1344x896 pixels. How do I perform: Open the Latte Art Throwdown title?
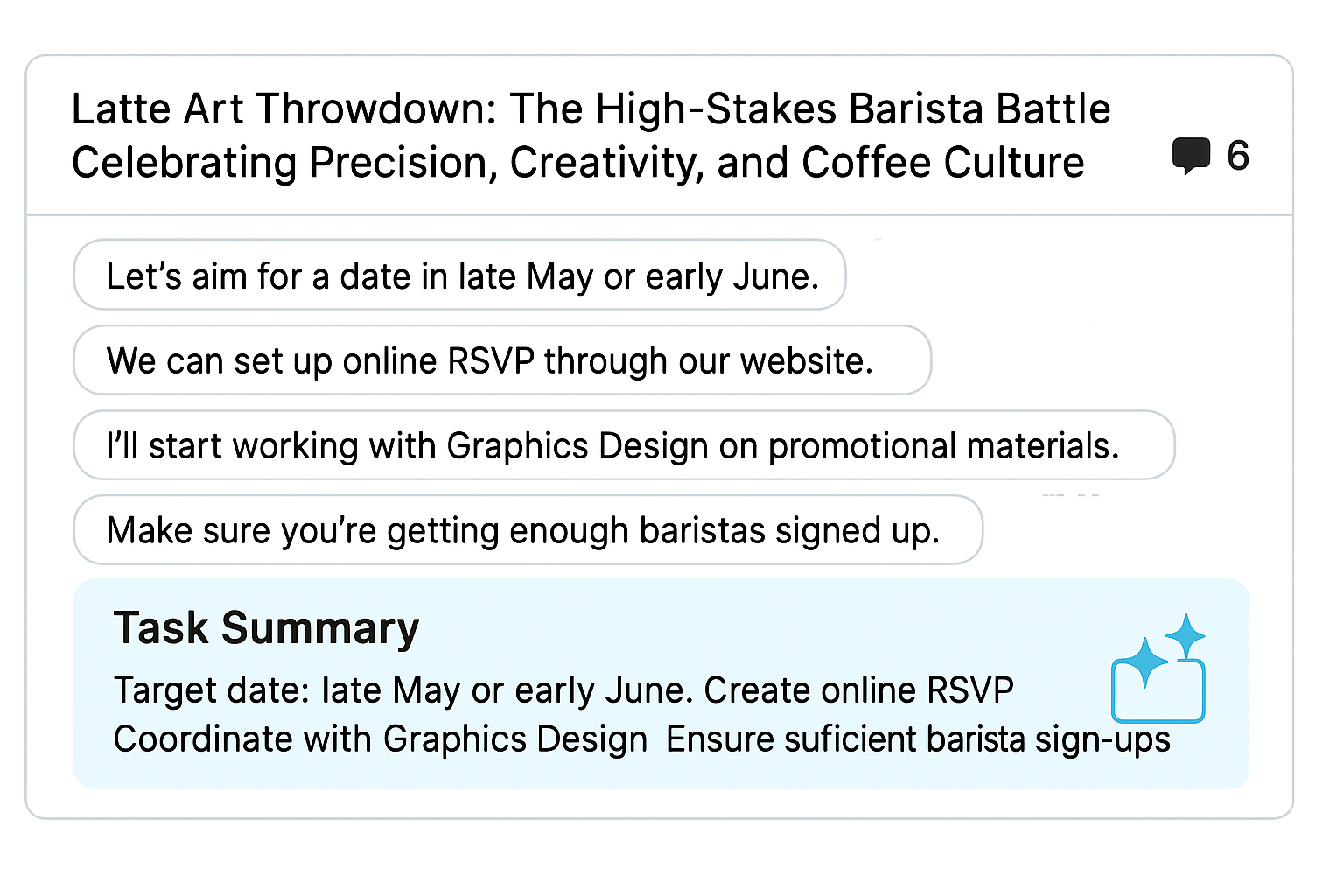click(591, 109)
